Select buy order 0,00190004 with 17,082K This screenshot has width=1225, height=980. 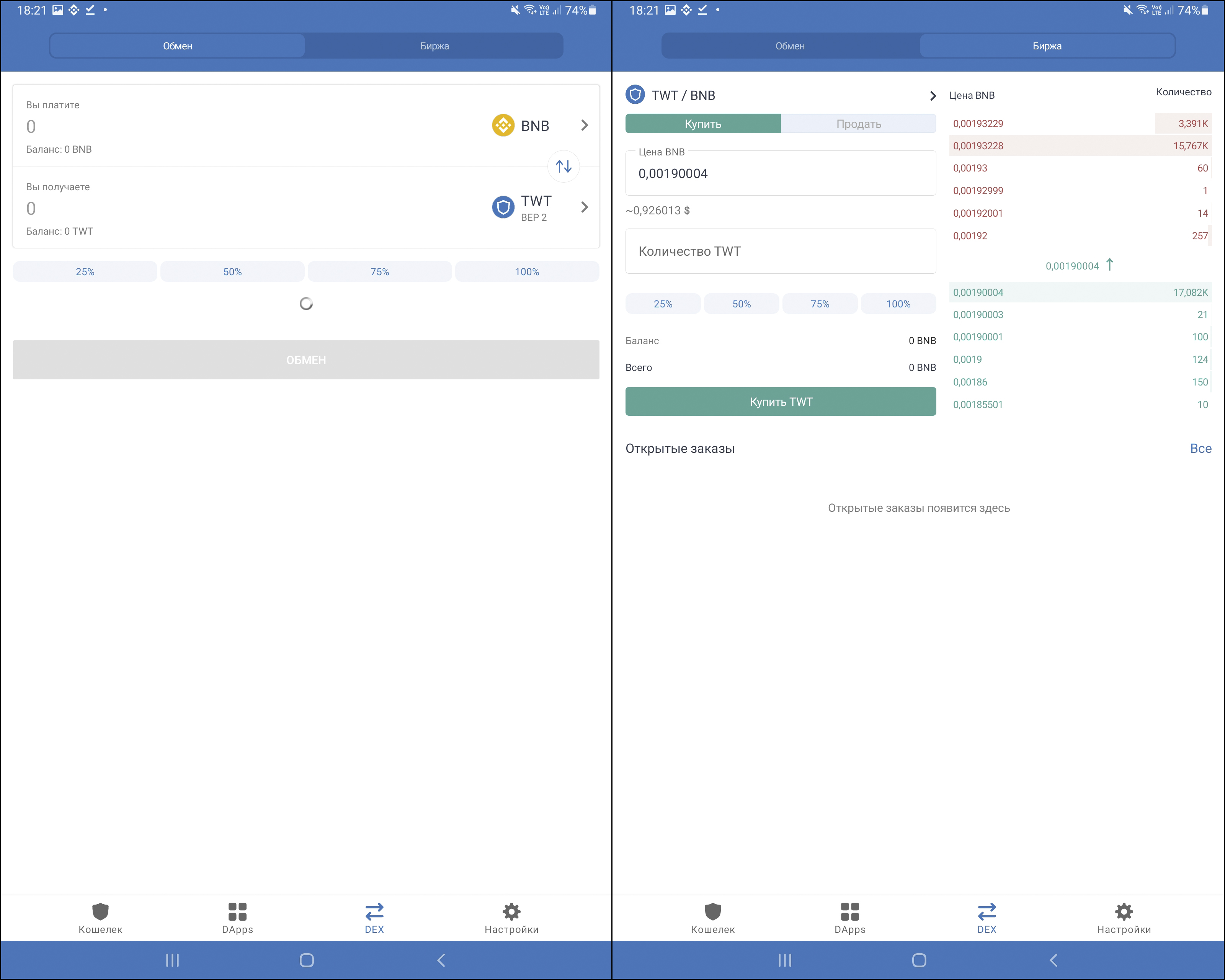(x=1081, y=292)
